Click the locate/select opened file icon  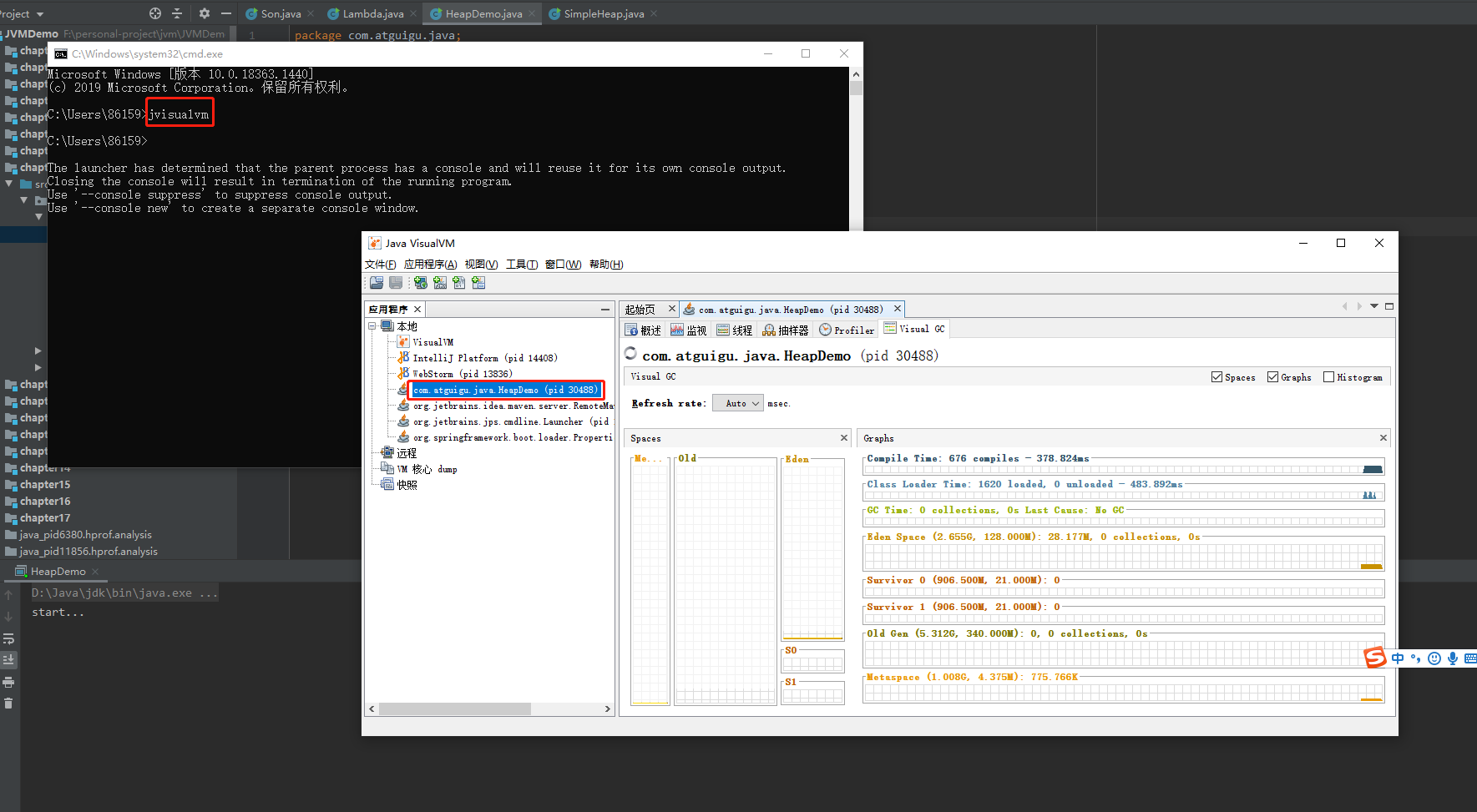pos(154,13)
